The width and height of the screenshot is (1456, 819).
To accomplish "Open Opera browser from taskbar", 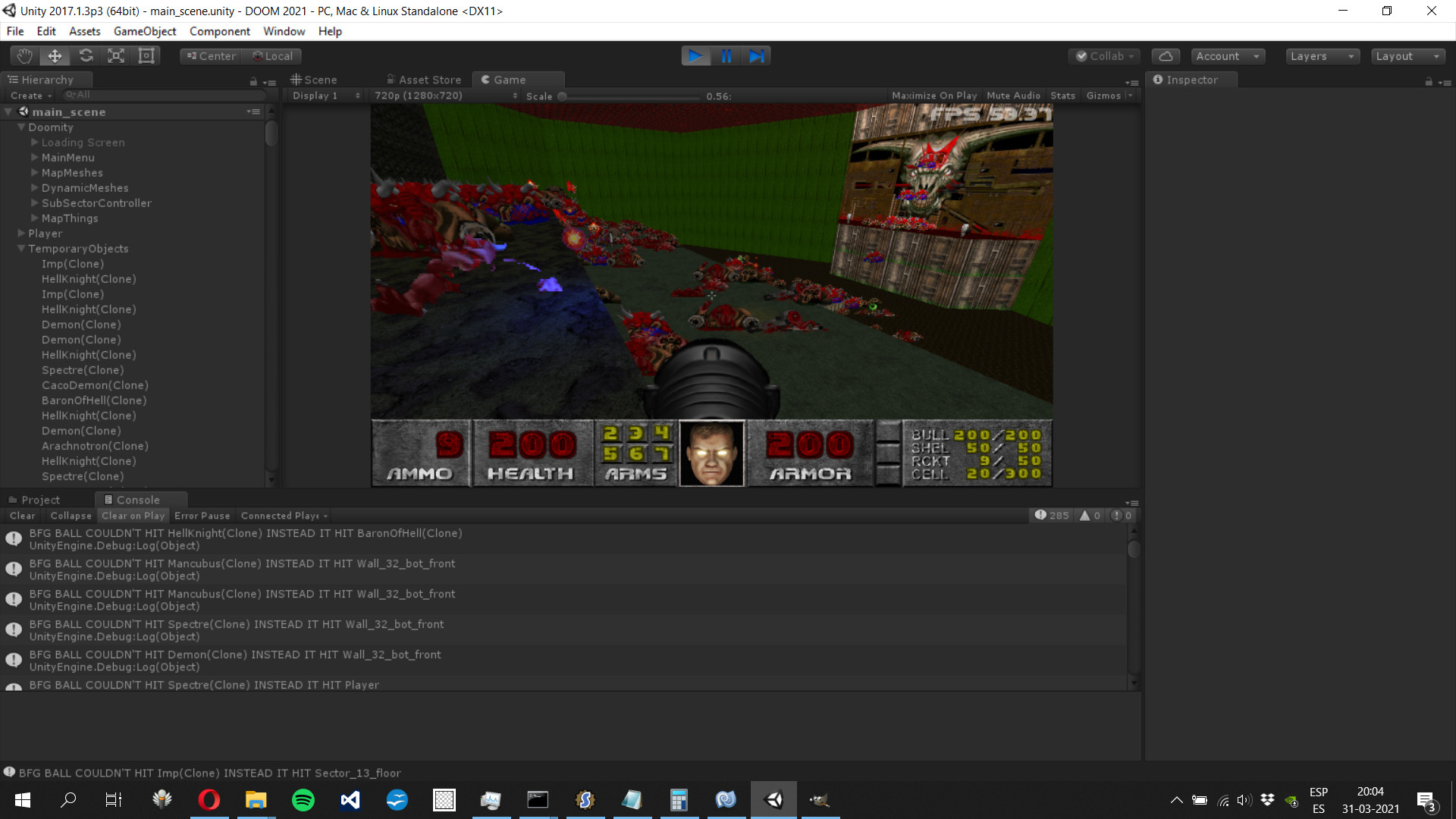I will 209,800.
